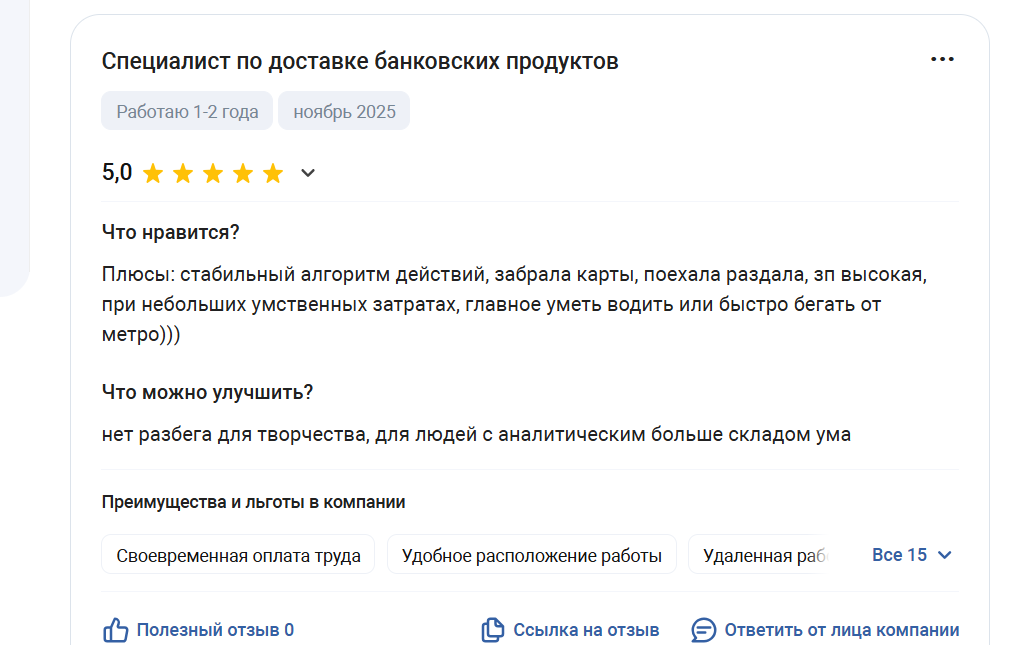Click the chevron next to 'Все 15'
The image size is (1015, 645).
[945, 556]
